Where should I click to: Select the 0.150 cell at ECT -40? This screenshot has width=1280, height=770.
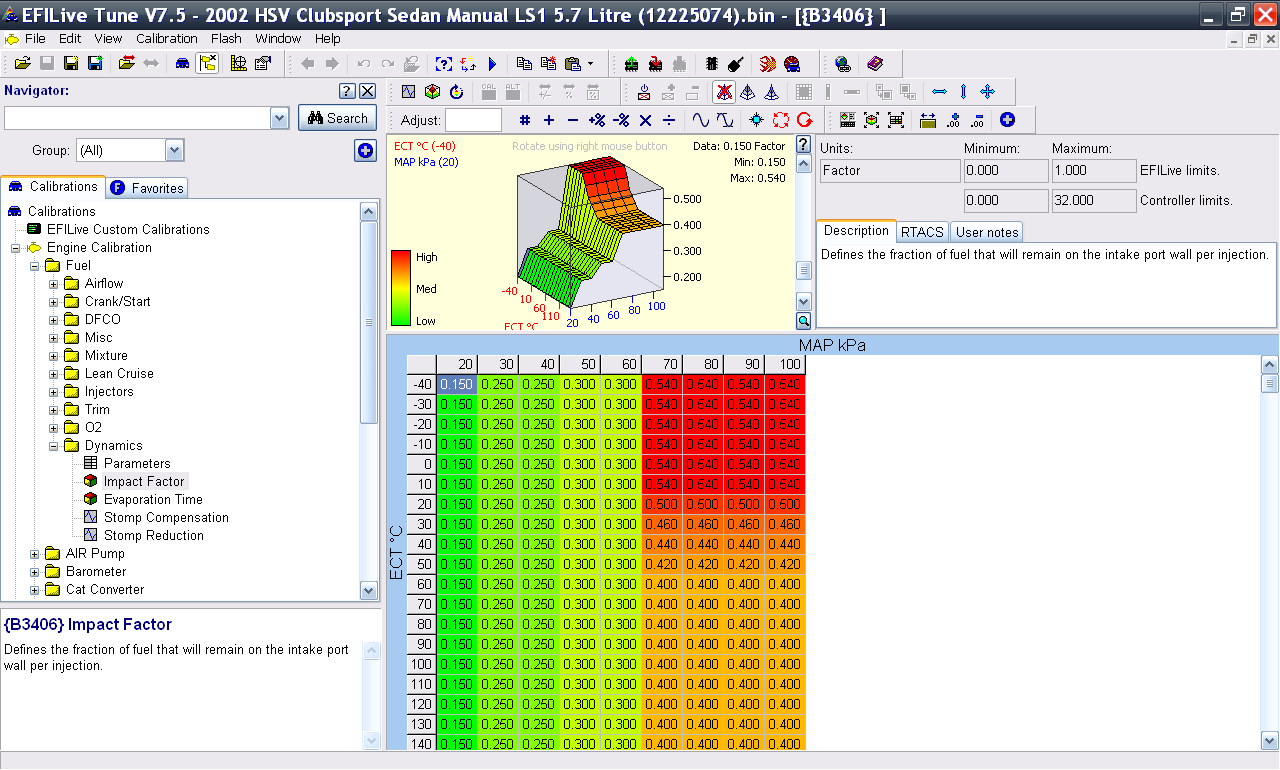click(x=457, y=384)
